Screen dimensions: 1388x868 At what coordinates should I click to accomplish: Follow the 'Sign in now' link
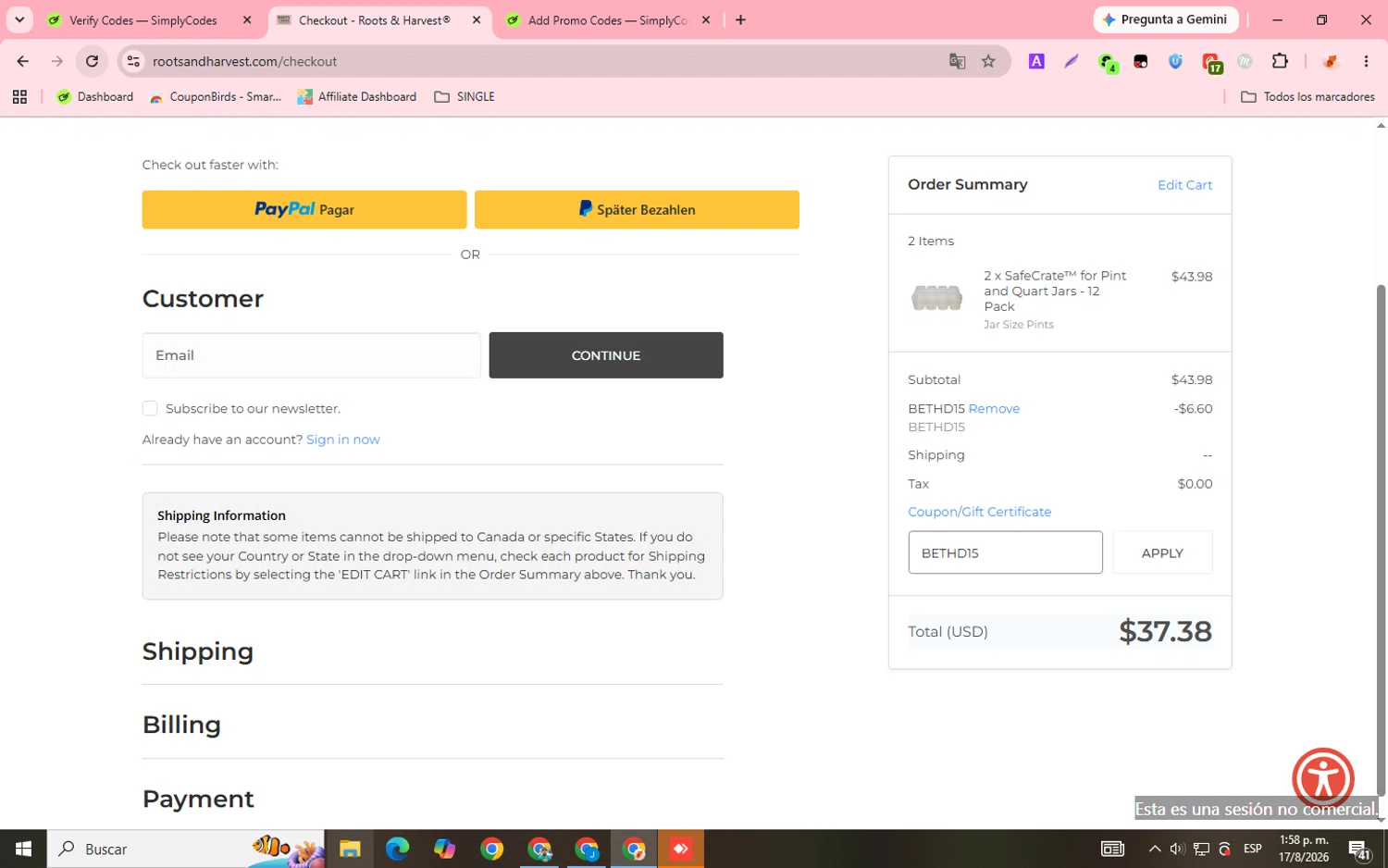click(343, 440)
